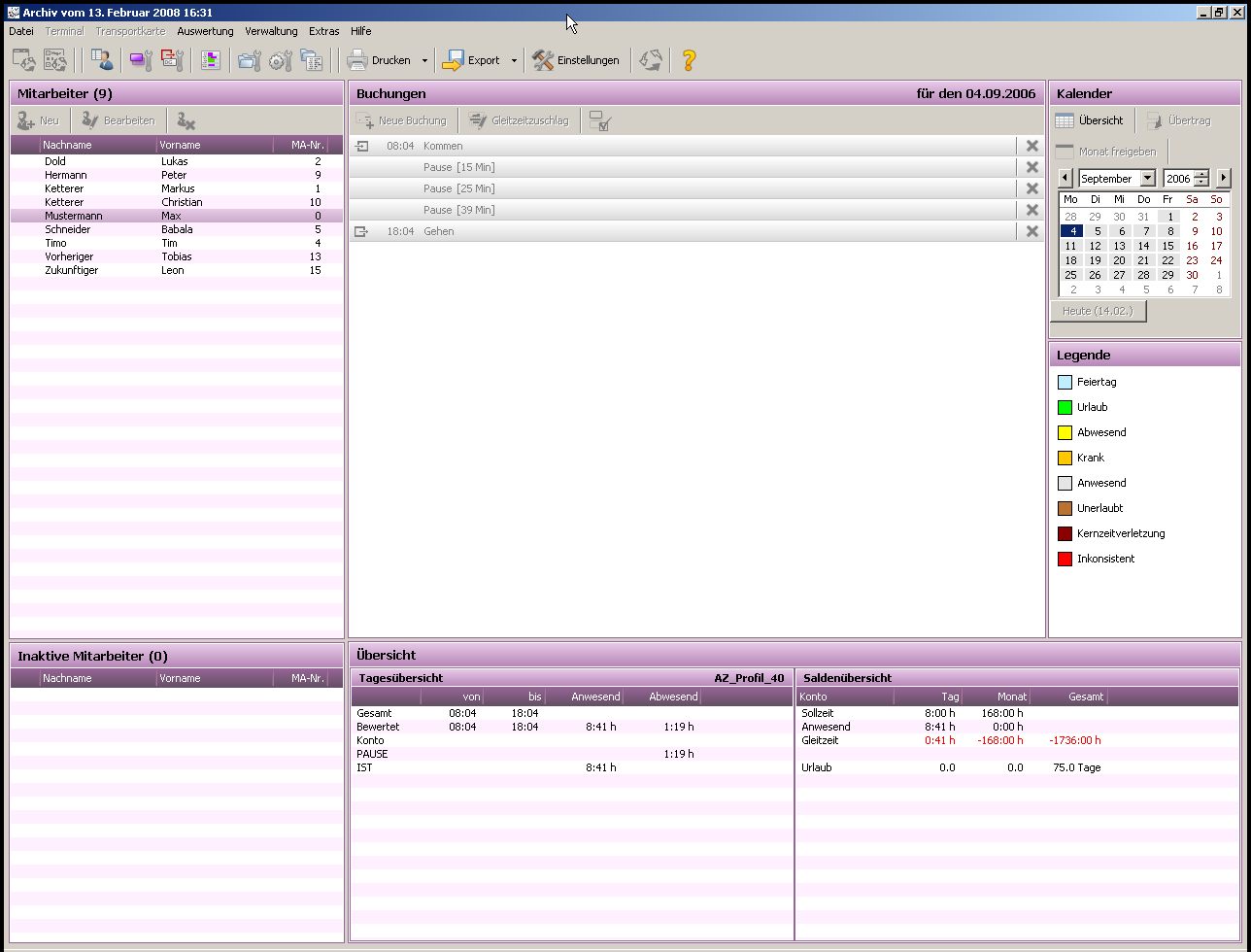Click the Gleitzeitzuschlag button
The image size is (1251, 952).
[518, 121]
